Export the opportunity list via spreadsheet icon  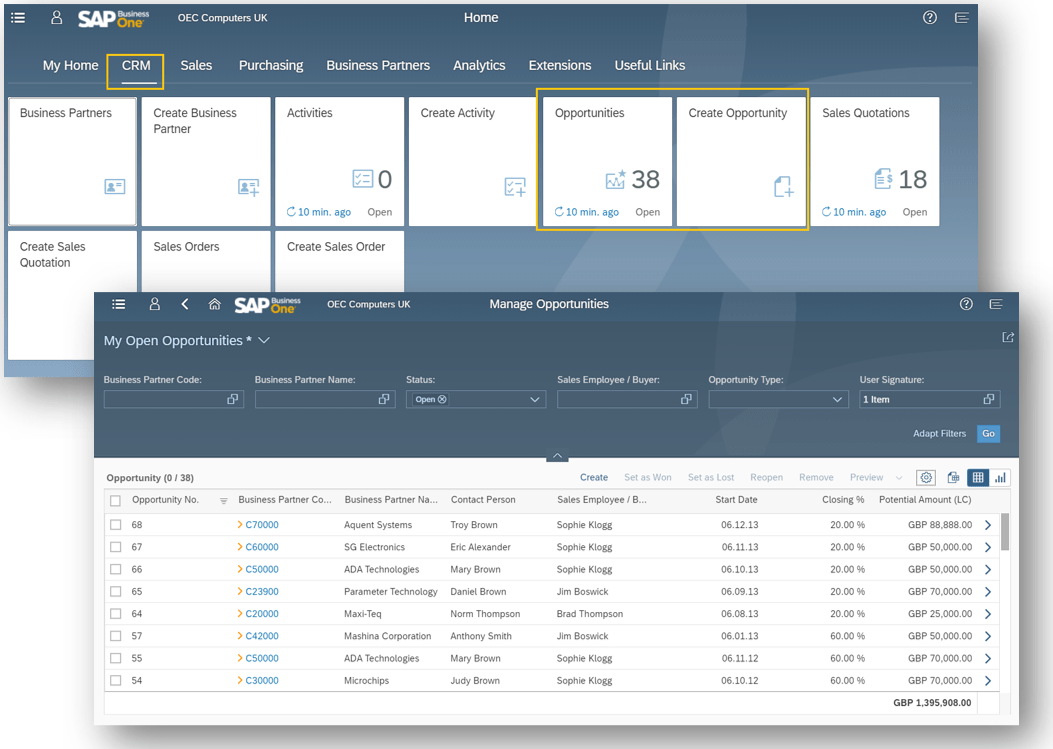pos(953,477)
